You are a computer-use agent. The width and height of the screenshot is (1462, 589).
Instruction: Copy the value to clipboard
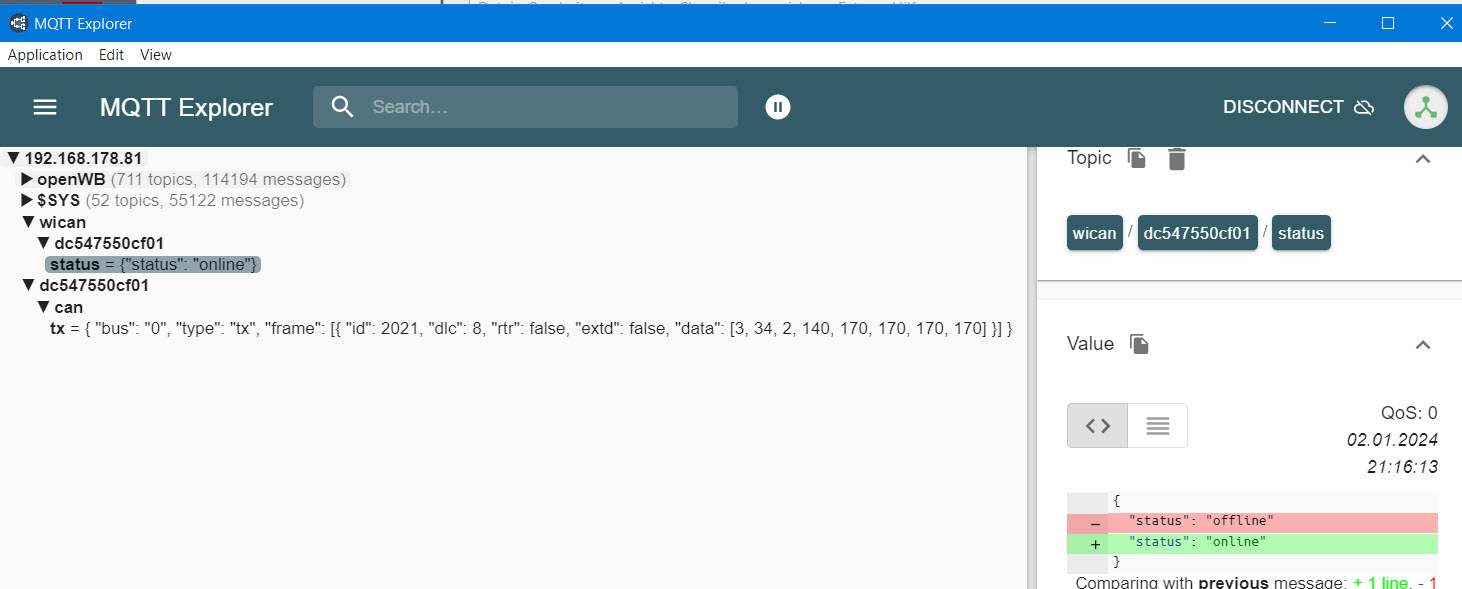1139,344
